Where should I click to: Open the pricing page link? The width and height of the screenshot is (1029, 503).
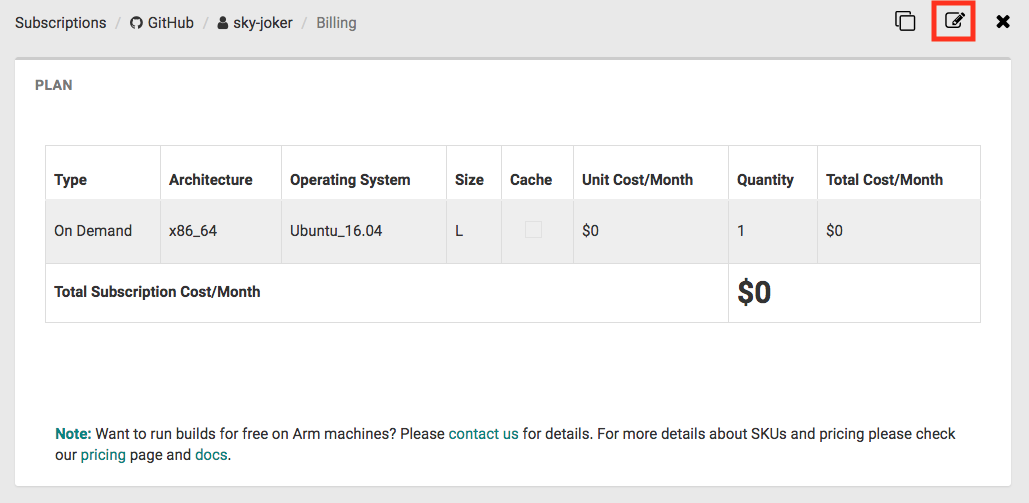(103, 455)
